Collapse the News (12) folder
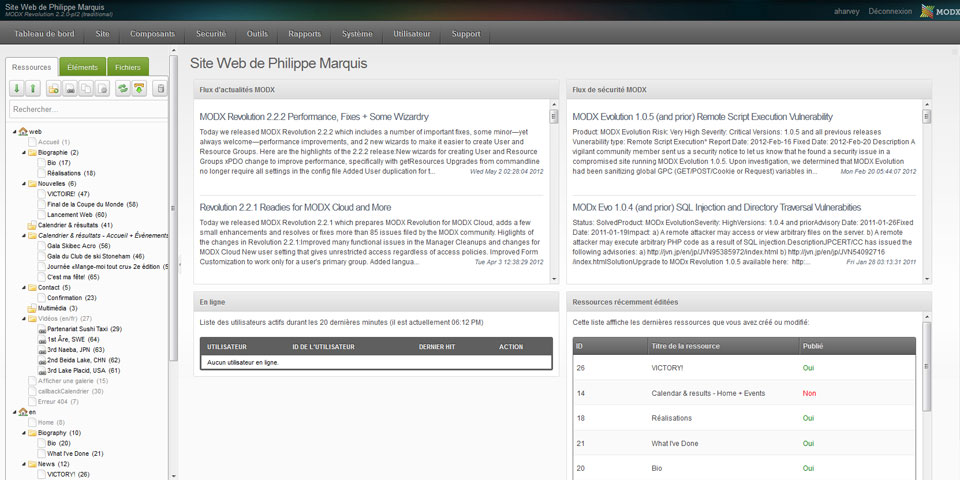The height and width of the screenshot is (480, 960). (x=24, y=464)
